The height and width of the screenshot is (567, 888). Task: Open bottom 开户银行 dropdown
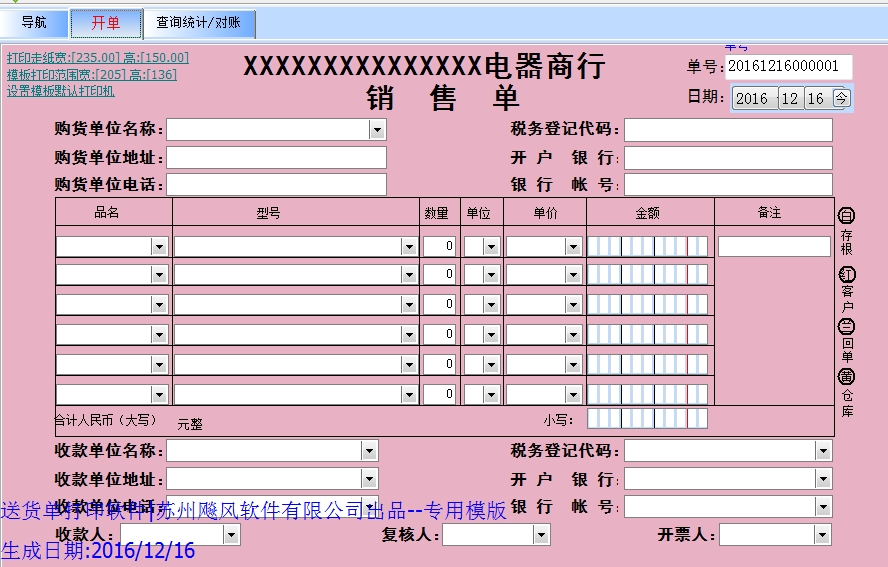coord(823,479)
